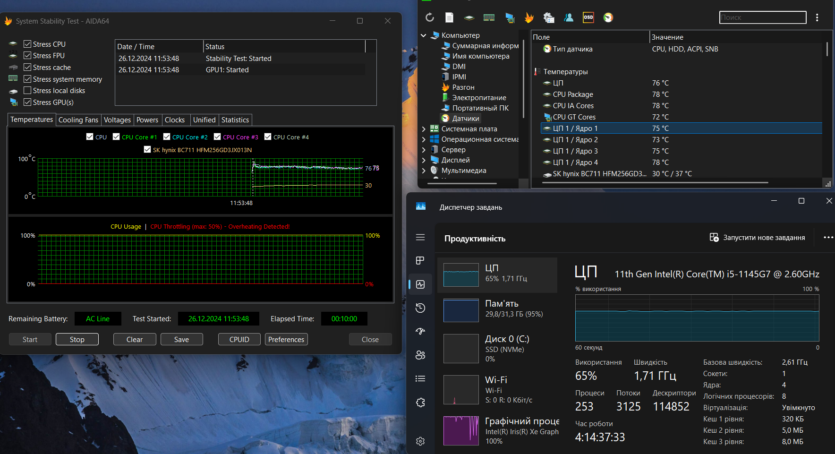835x454 pixels.
Task: Click the memory module icon in AIDA64 toolbar
Action: [489, 18]
